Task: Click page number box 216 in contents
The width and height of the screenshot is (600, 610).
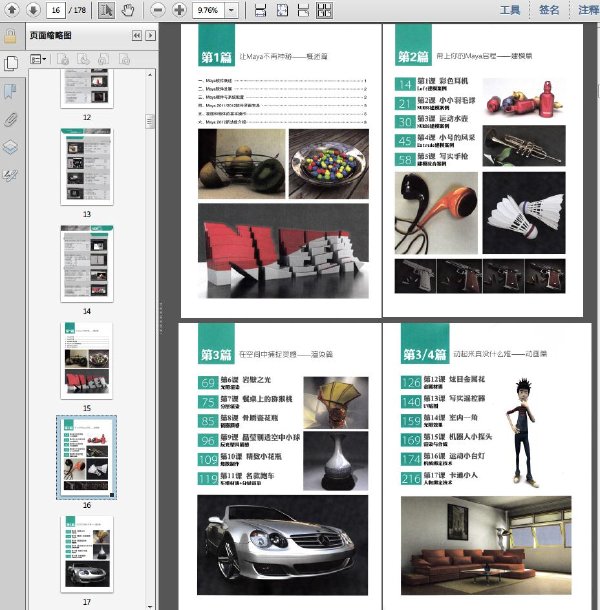Action: point(411,478)
